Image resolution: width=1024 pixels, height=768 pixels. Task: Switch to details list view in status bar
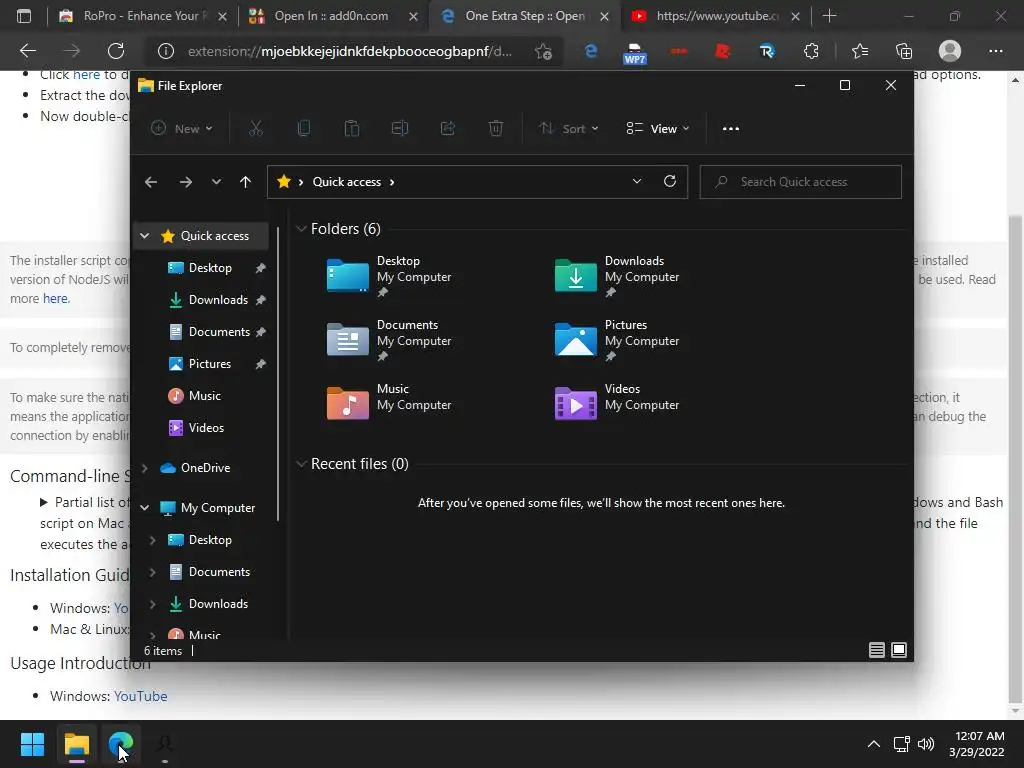tap(877, 650)
